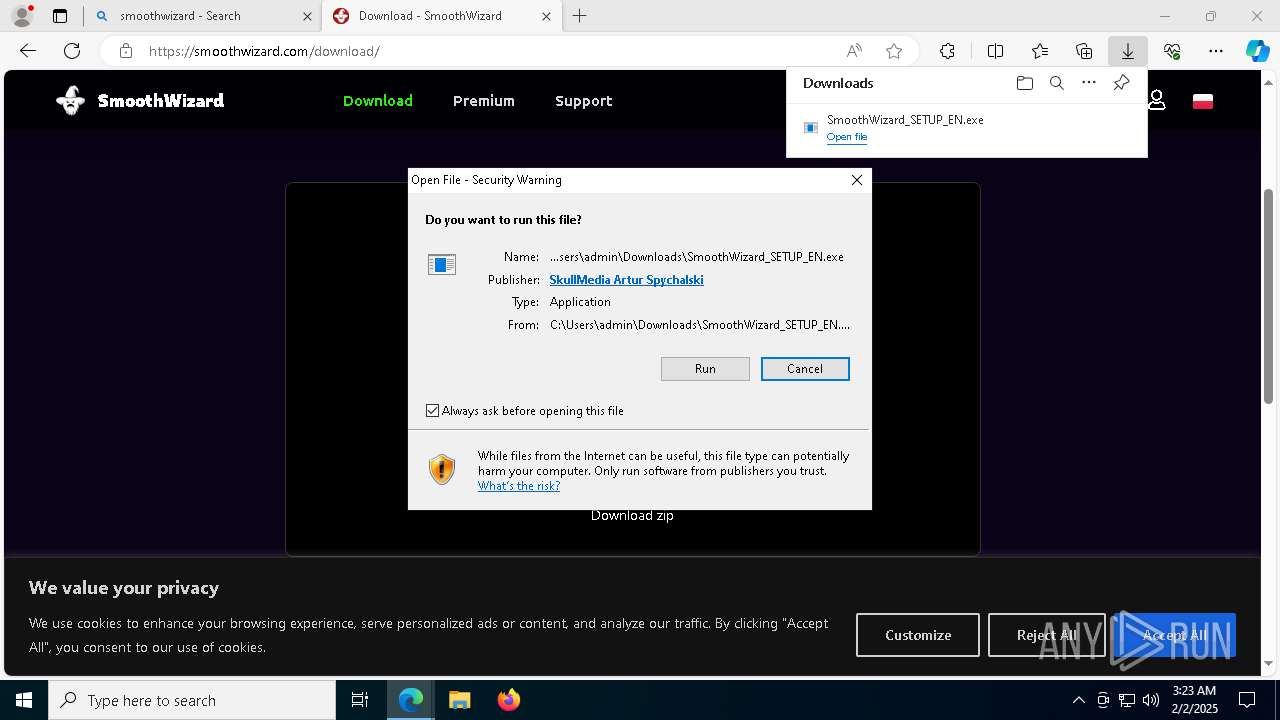The width and height of the screenshot is (1280, 720).
Task: Open Windows Start menu
Action: click(24, 700)
